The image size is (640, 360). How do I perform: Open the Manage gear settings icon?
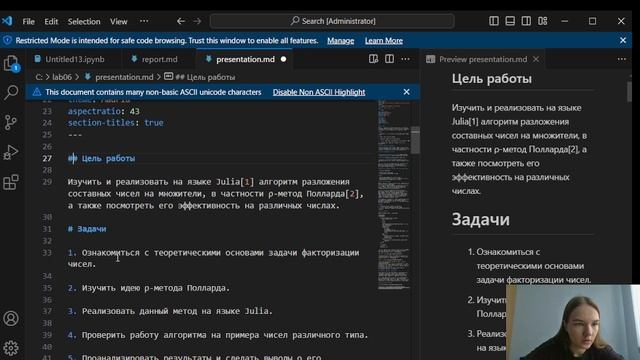point(11,348)
